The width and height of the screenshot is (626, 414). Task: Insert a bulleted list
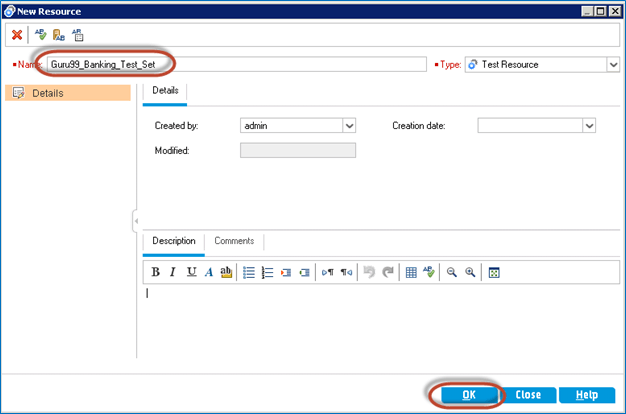coord(249,272)
